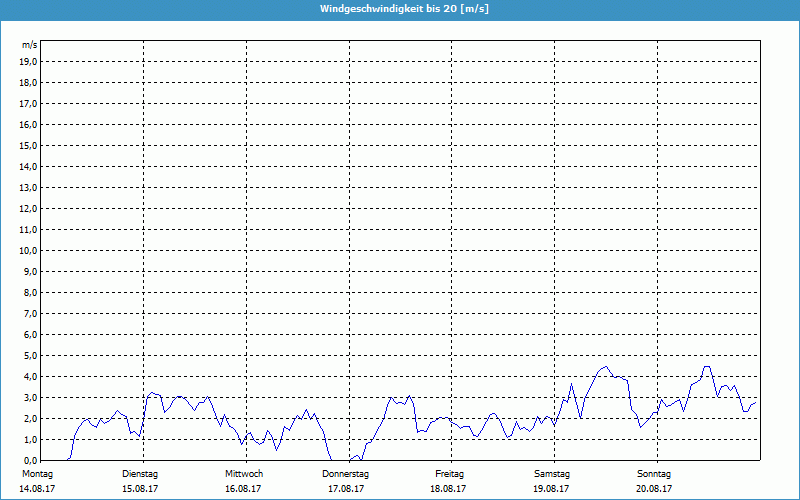Click the date label 19.08.17

[x=552, y=489]
